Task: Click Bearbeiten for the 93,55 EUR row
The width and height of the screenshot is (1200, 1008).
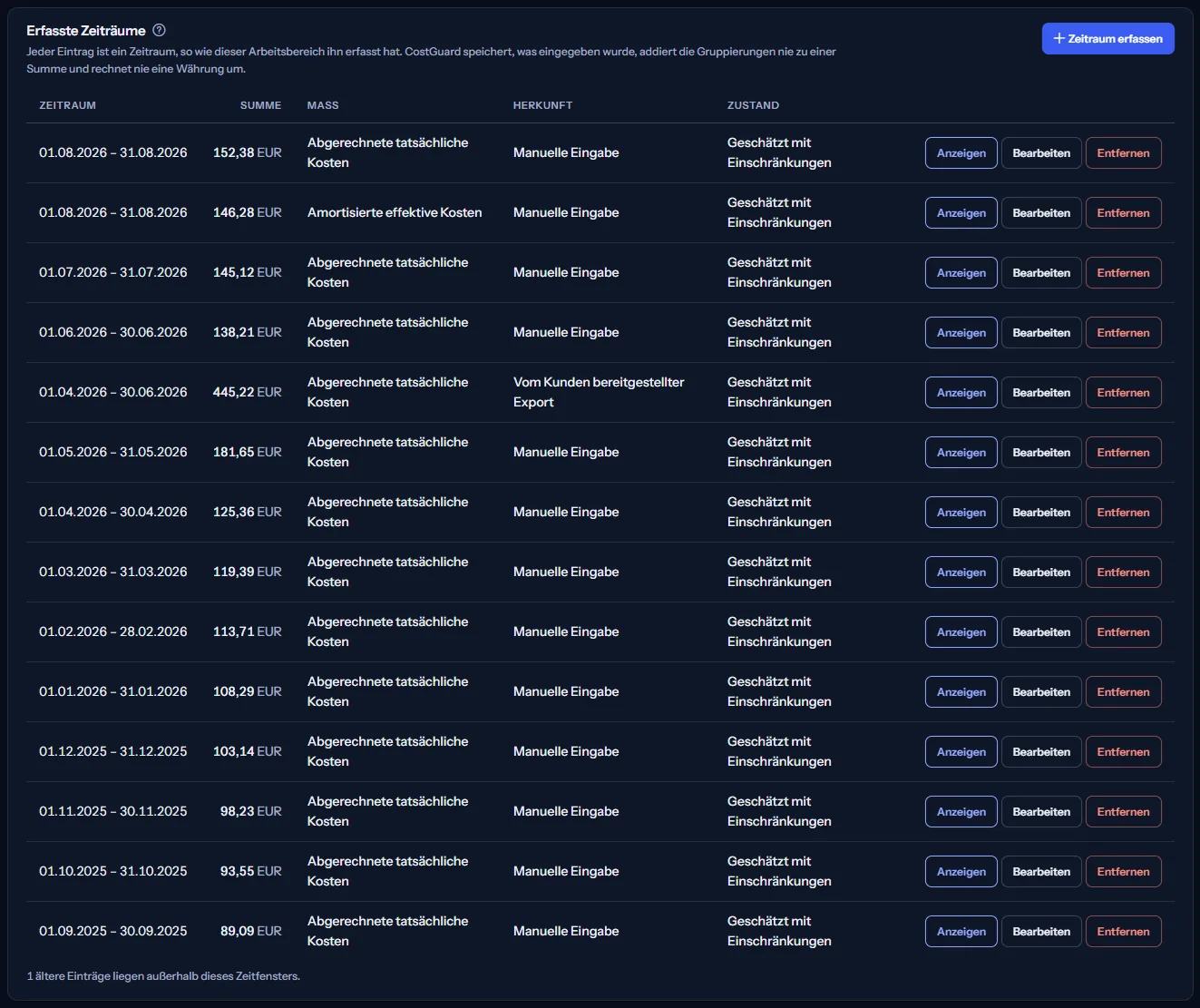Action: click(x=1041, y=872)
